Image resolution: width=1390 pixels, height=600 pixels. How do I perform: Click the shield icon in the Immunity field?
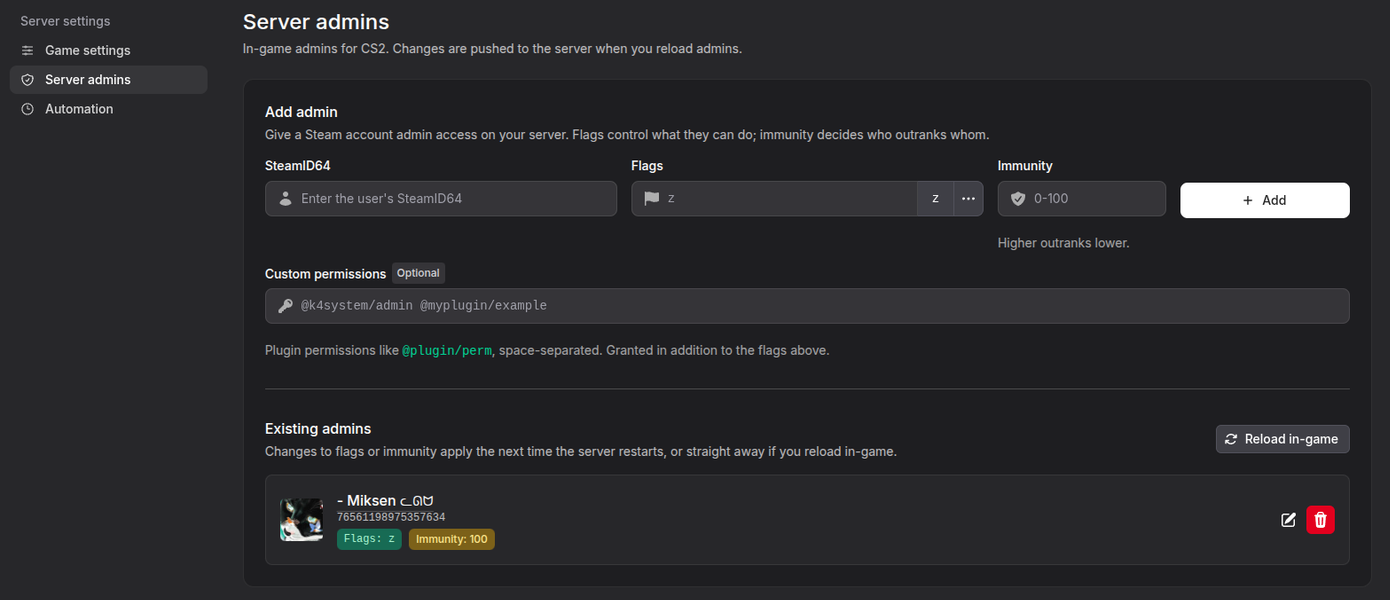[1018, 198]
